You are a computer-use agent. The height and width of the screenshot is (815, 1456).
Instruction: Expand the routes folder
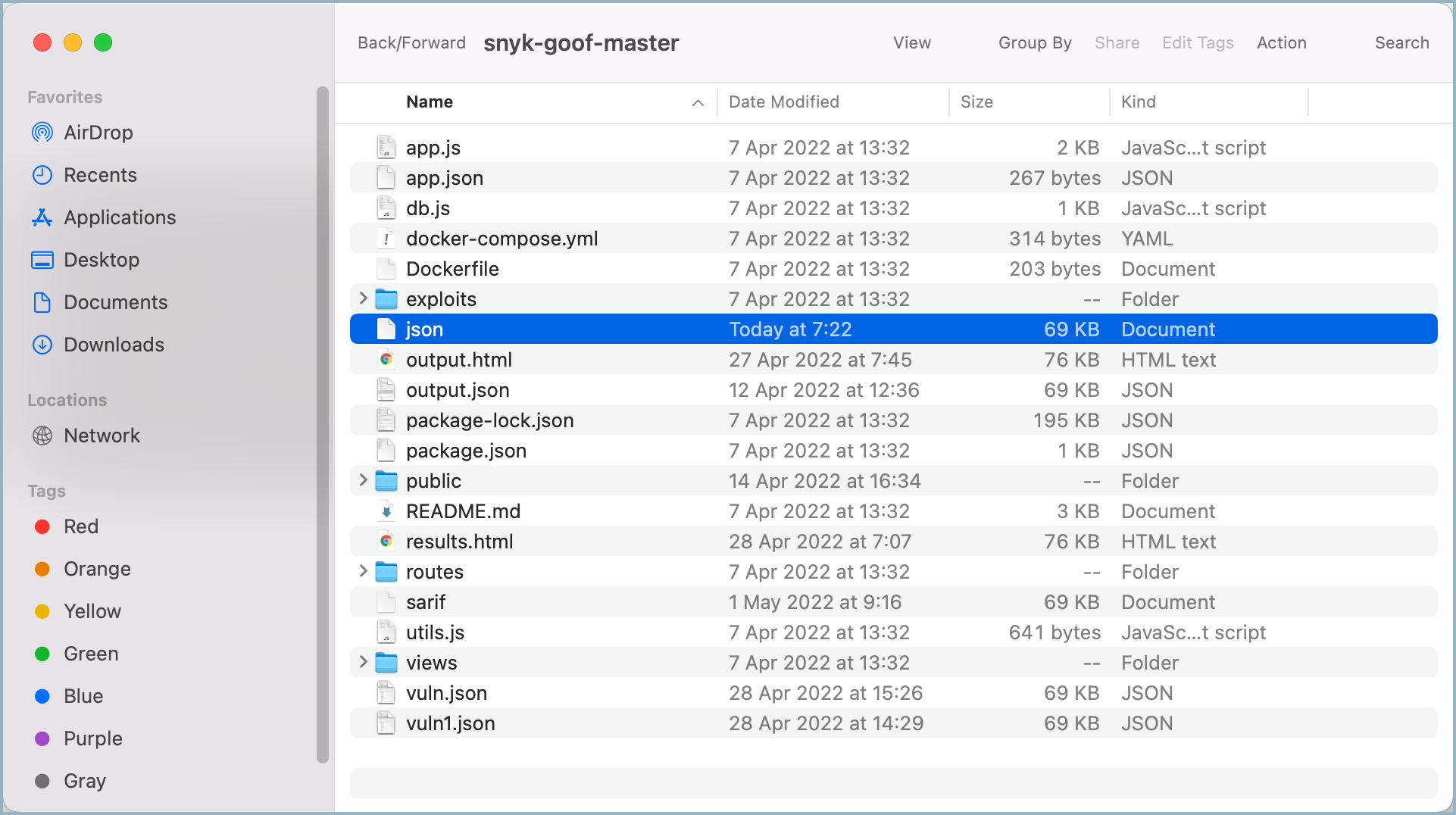point(363,571)
